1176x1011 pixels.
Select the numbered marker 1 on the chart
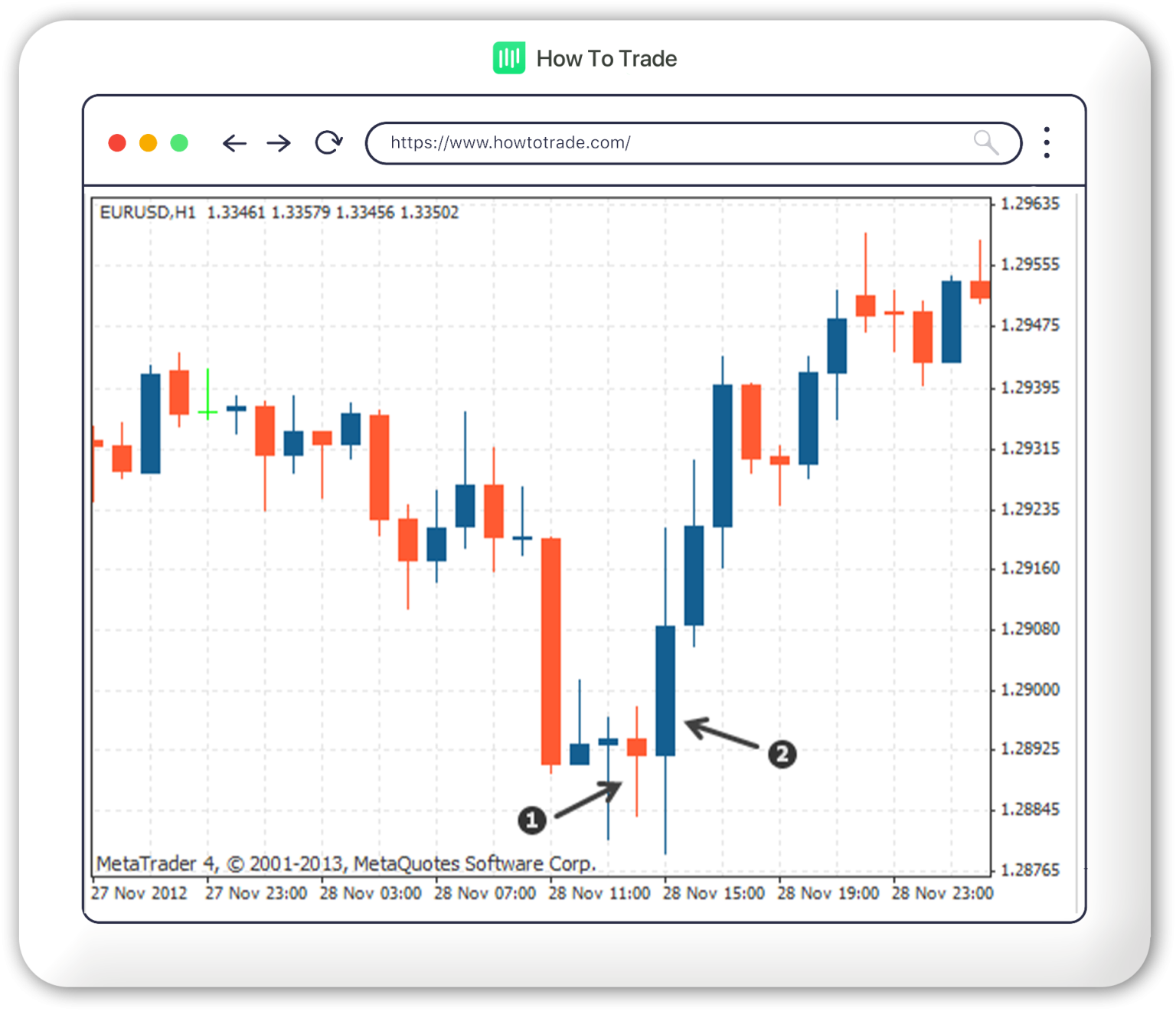[533, 819]
